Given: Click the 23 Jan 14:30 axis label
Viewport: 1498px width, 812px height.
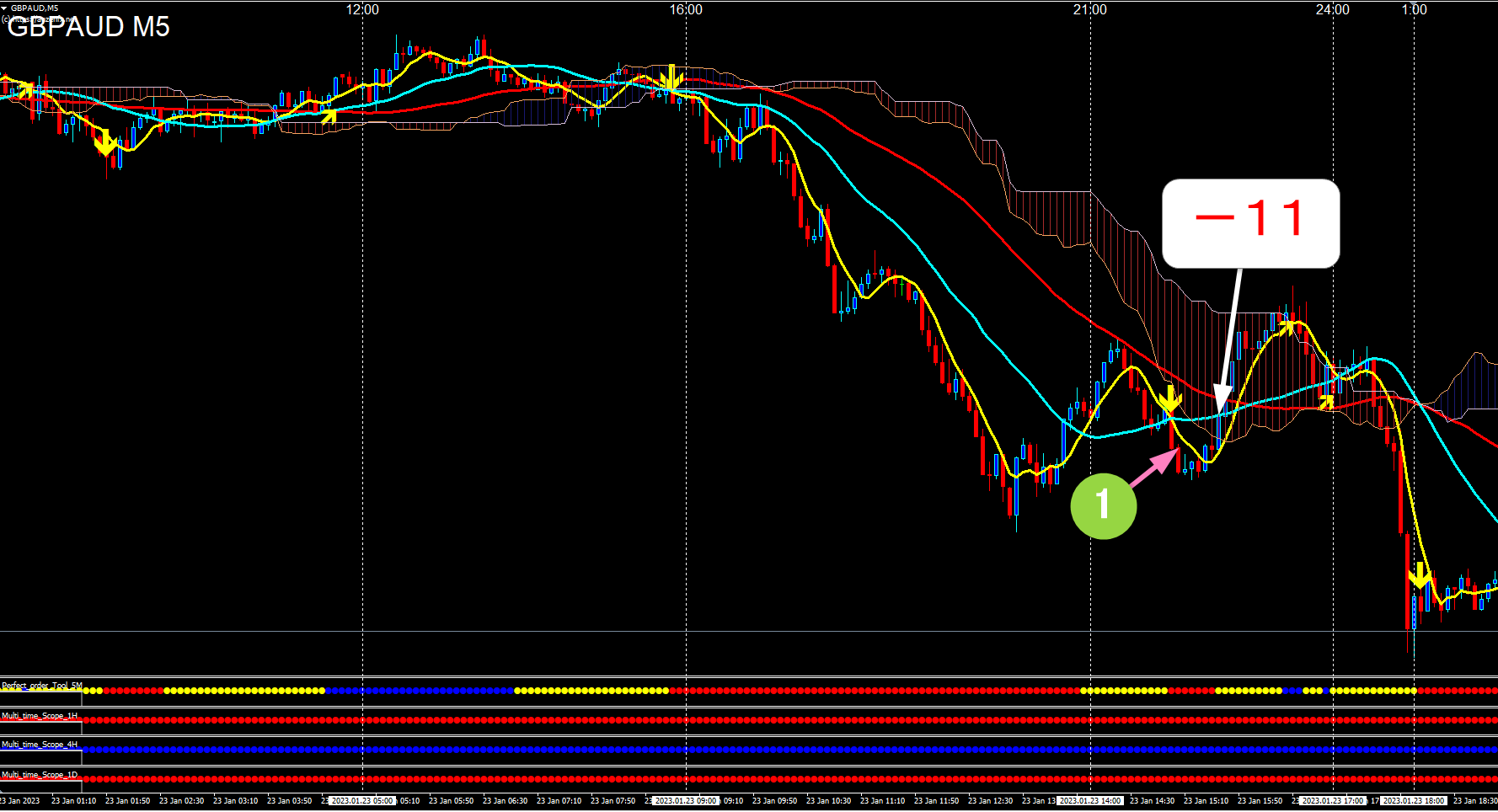Looking at the screenshot, I should [x=1152, y=801].
